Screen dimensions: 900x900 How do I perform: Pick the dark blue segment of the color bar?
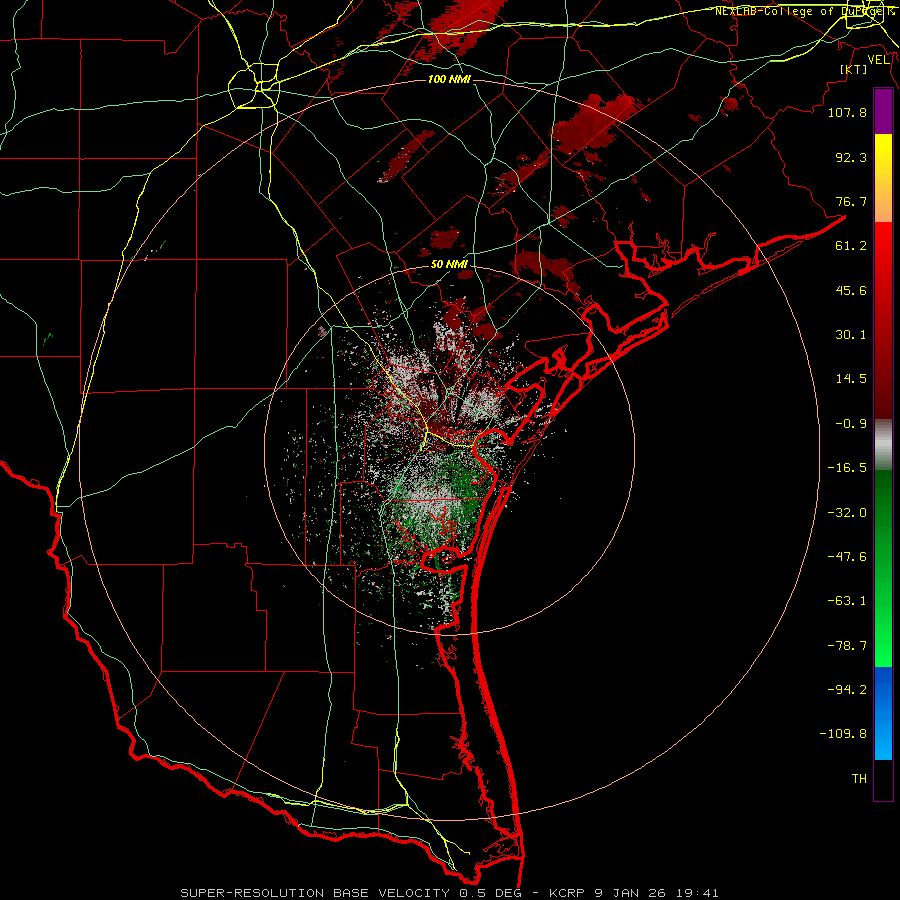tap(883, 689)
